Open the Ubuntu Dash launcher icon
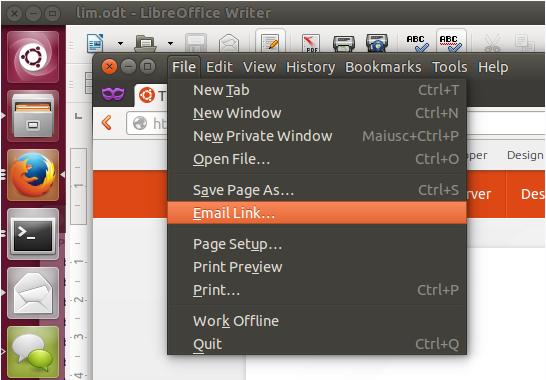546x380 pixels. 33,57
